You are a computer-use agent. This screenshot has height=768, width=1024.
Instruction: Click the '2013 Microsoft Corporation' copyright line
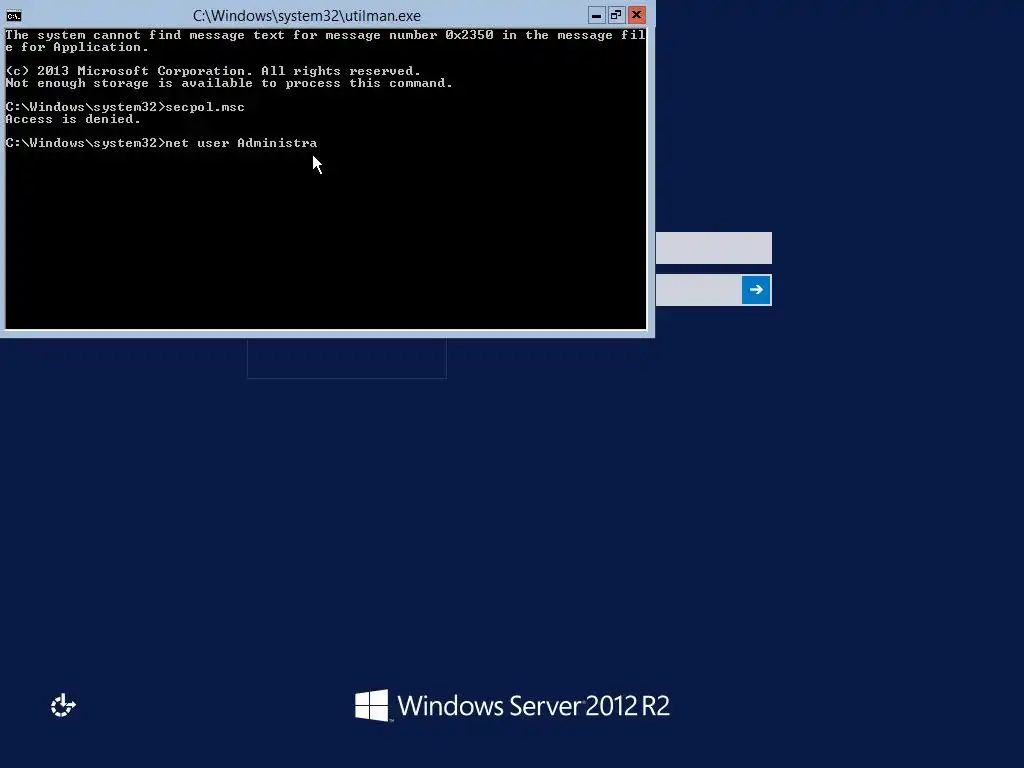pos(213,71)
